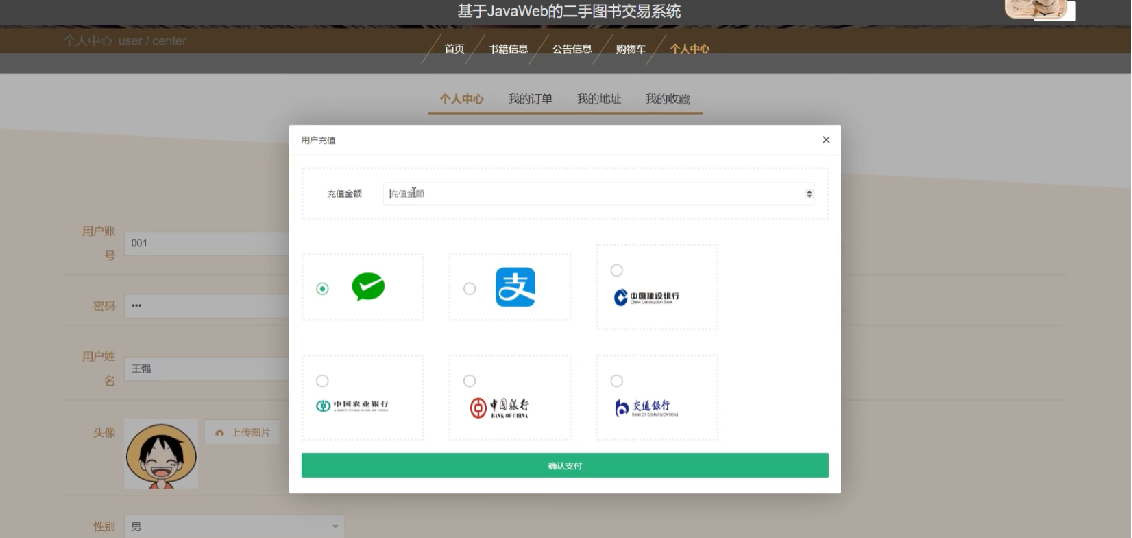
Task: Click the thumbnail image in top right corner
Action: (x=1036, y=9)
